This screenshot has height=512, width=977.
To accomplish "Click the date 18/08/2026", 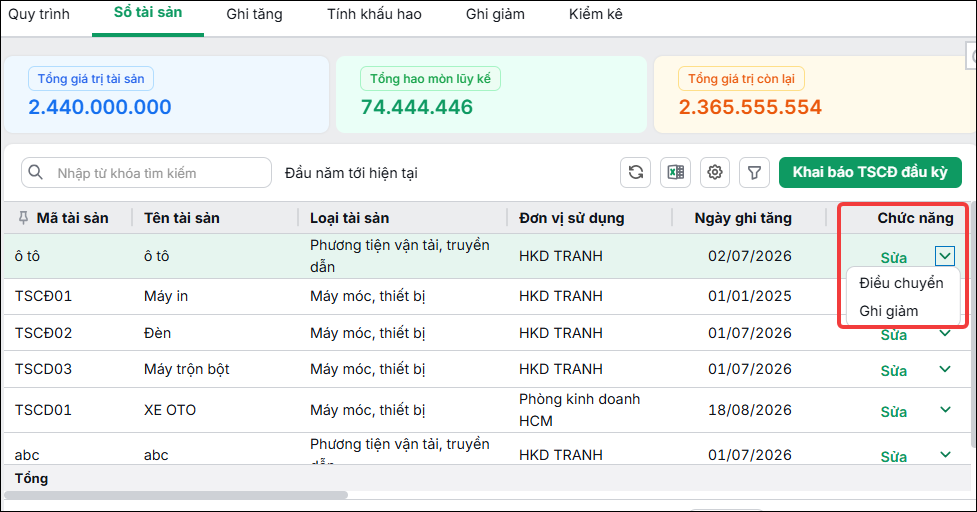I will pos(750,410).
